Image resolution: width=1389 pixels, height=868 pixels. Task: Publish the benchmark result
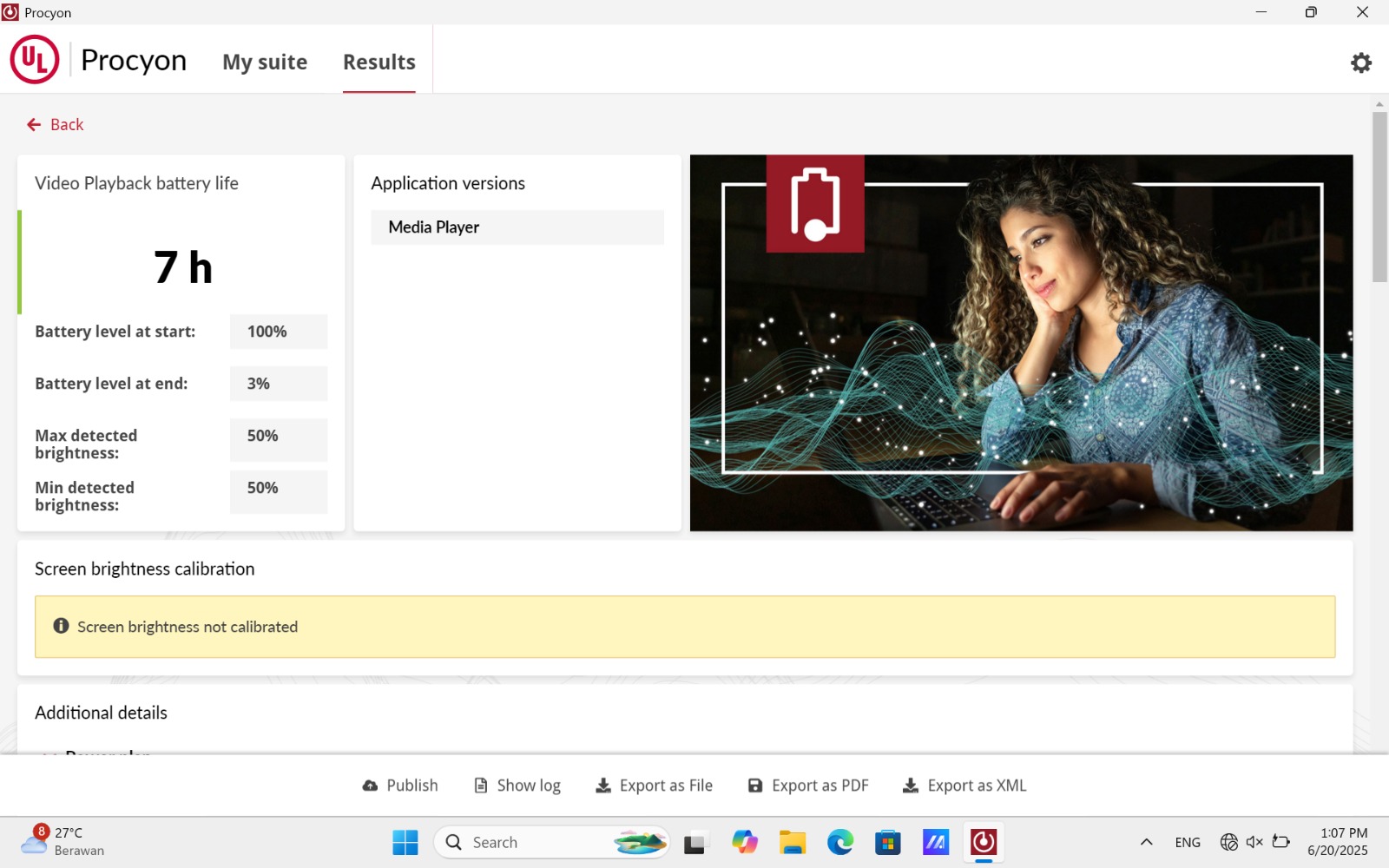click(400, 786)
